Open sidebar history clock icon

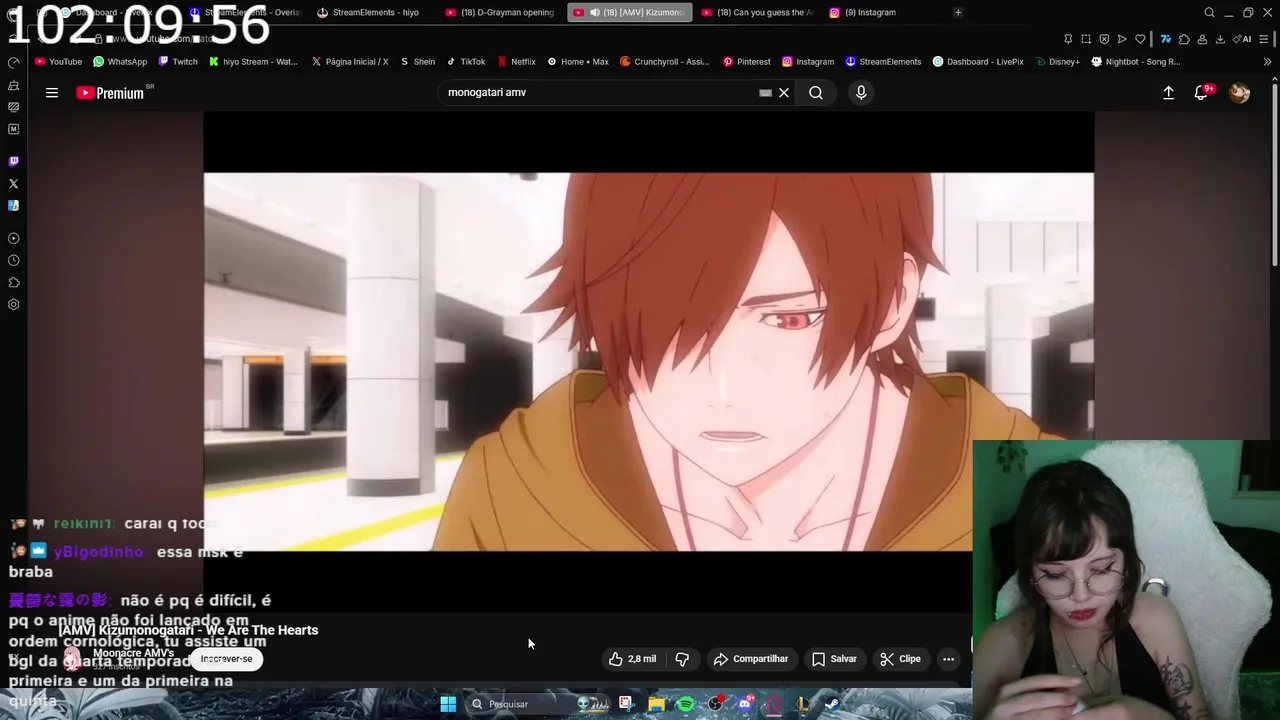pyautogui.click(x=13, y=260)
